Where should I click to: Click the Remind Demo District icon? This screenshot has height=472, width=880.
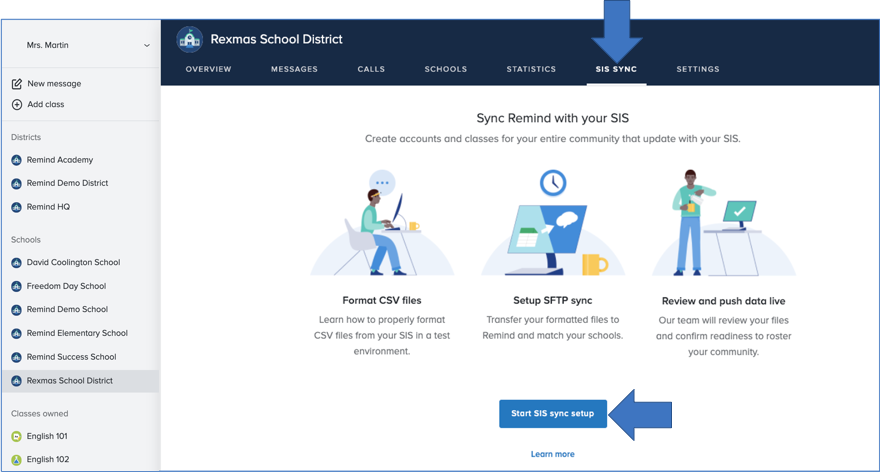(x=16, y=183)
